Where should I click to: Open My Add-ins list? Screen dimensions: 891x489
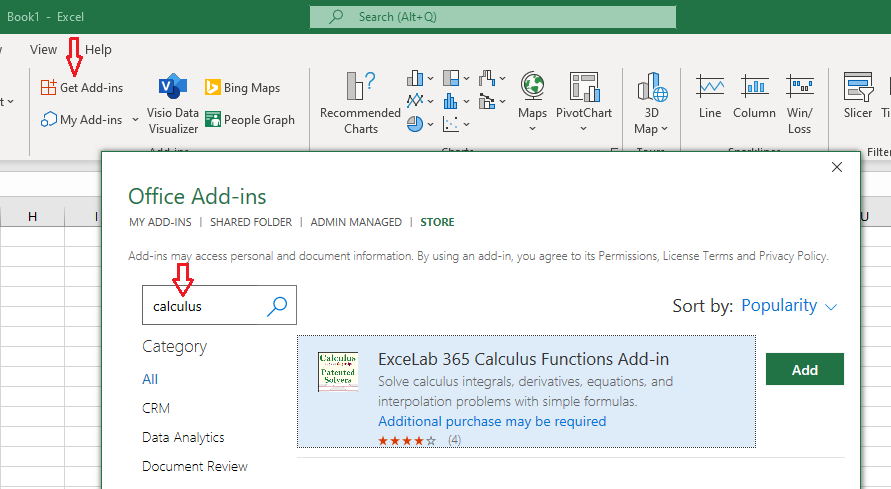[82, 119]
